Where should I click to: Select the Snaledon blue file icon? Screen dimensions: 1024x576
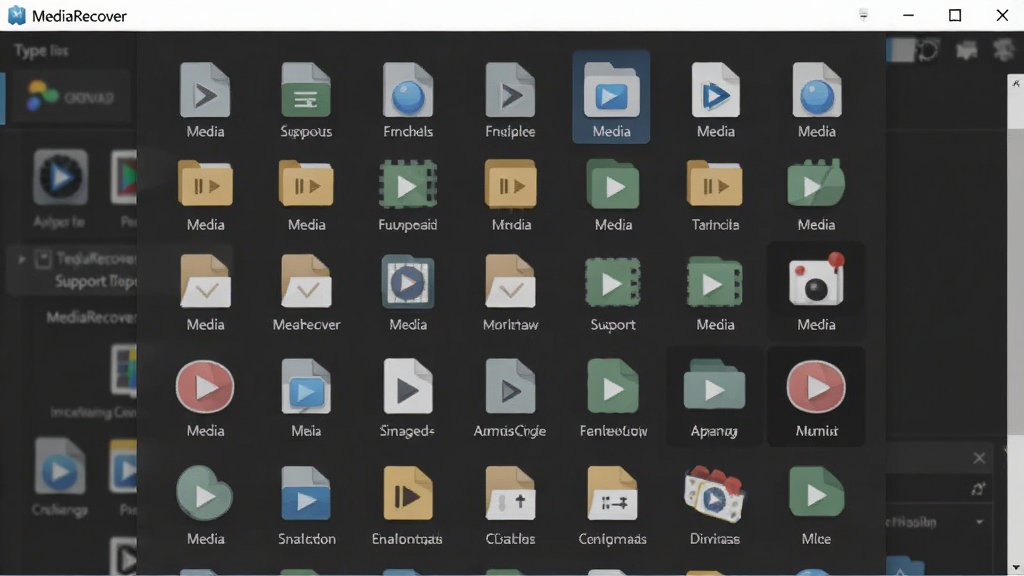[306, 494]
